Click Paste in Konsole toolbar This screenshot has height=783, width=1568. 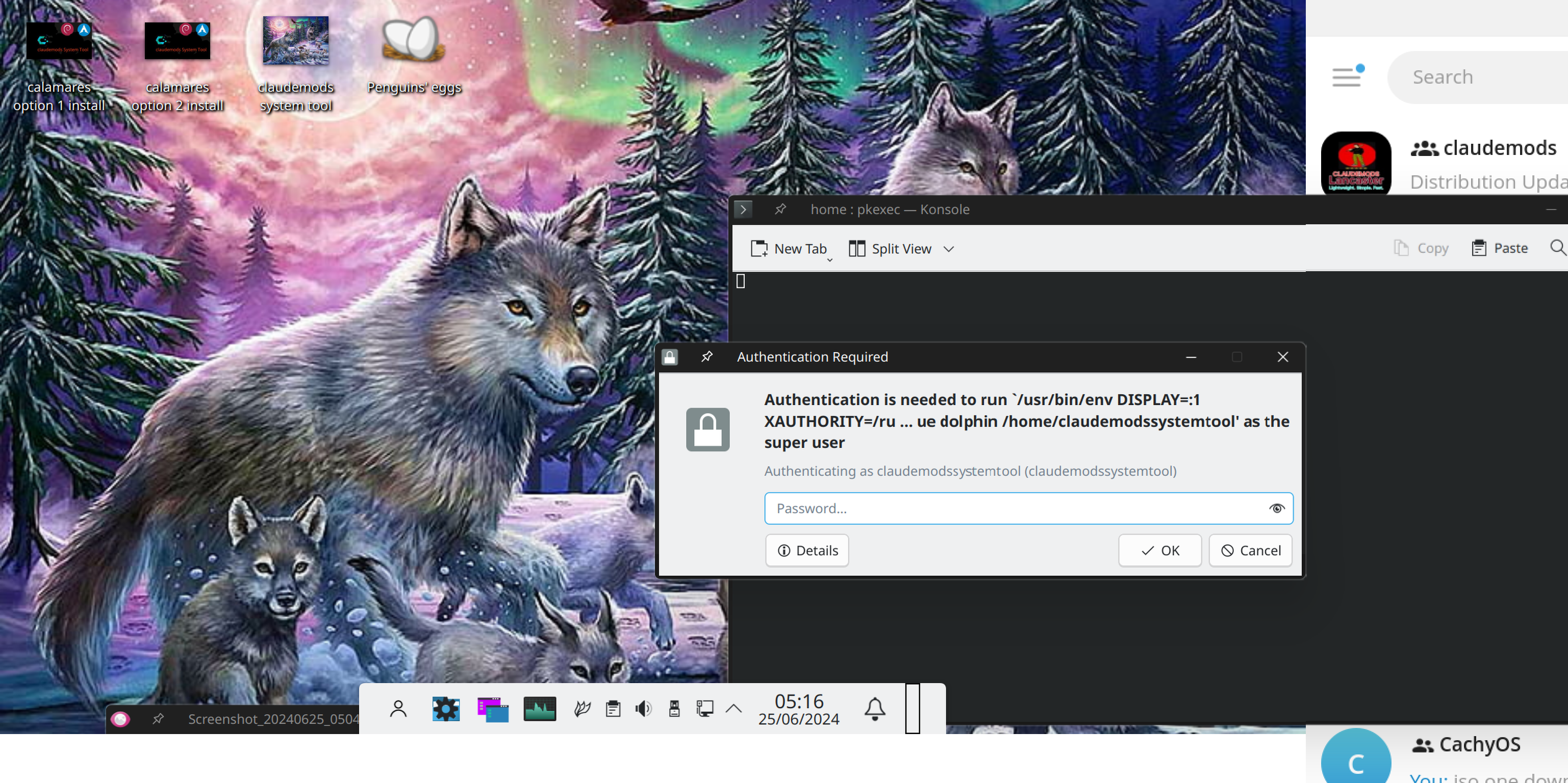pyautogui.click(x=1499, y=248)
